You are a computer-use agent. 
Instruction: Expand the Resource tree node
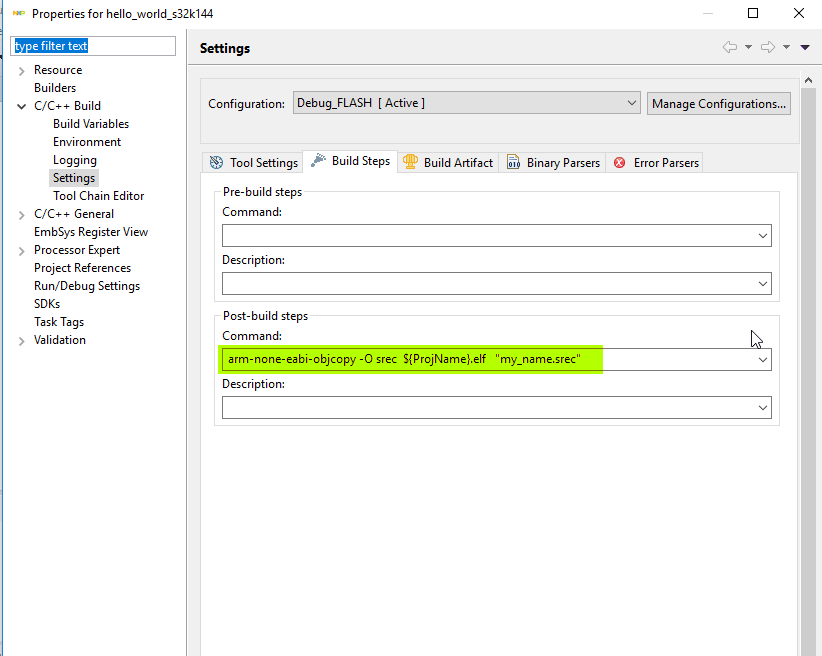click(22, 70)
